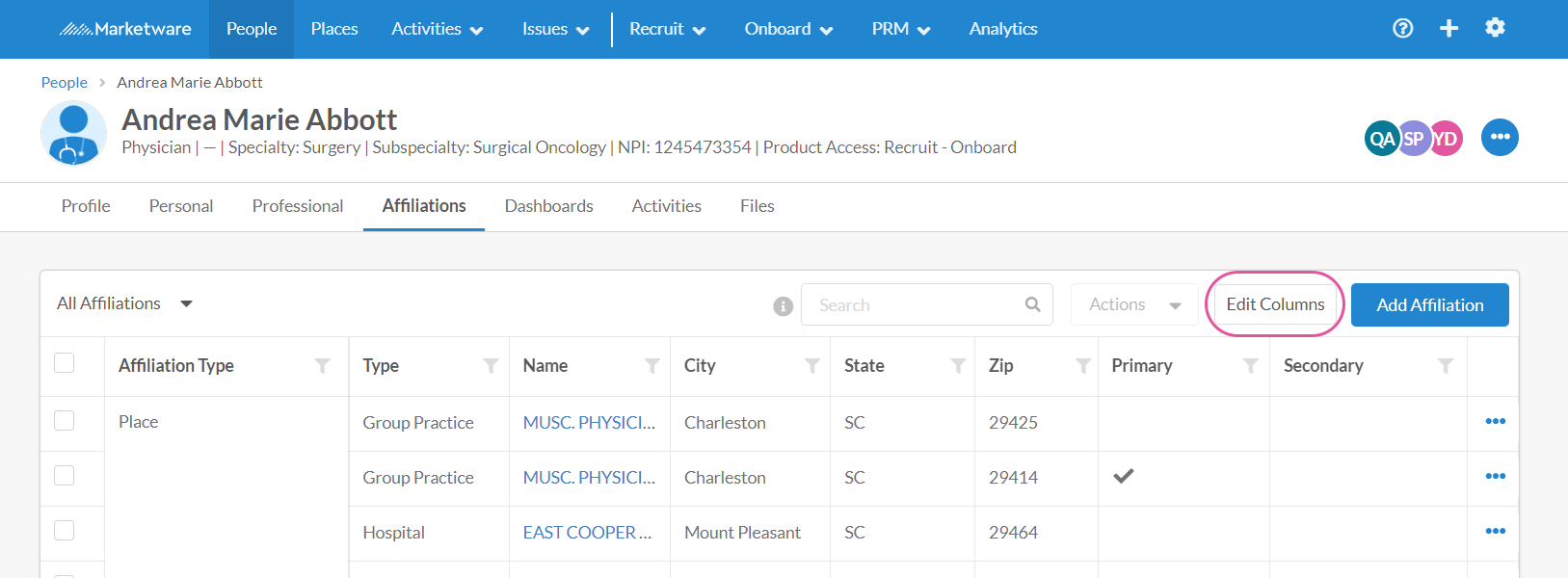Filter the Name column
1568x578 pixels.
coord(652,366)
